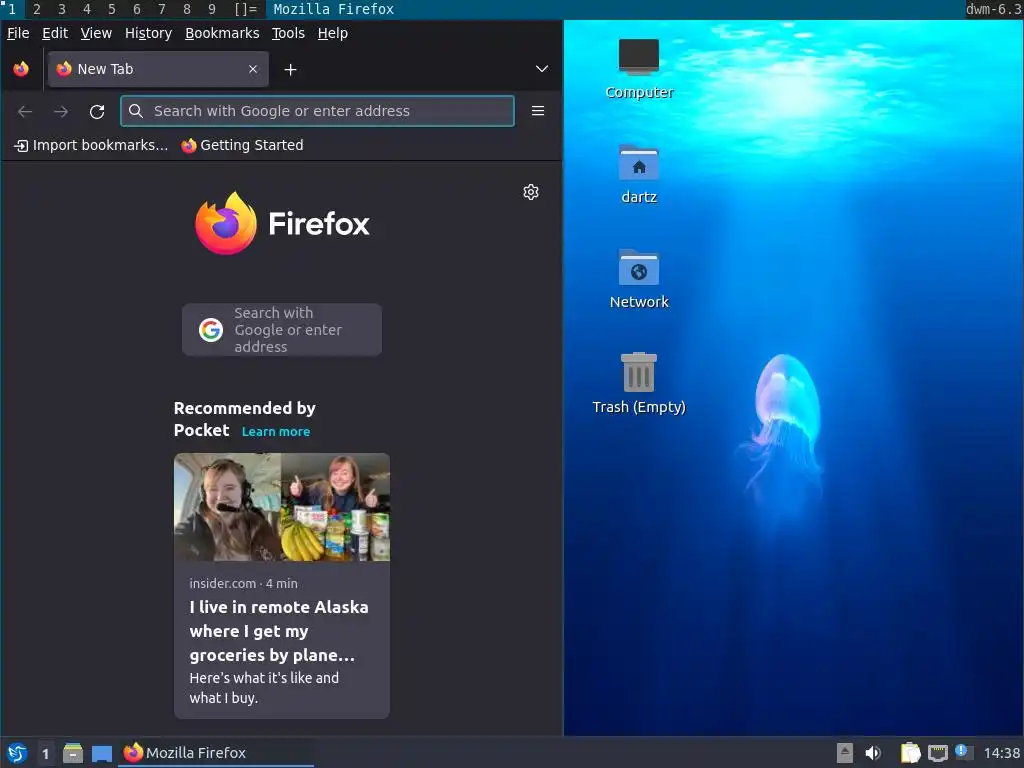1024x768 pixels.
Task: Open the Tools menu
Action: pyautogui.click(x=288, y=33)
